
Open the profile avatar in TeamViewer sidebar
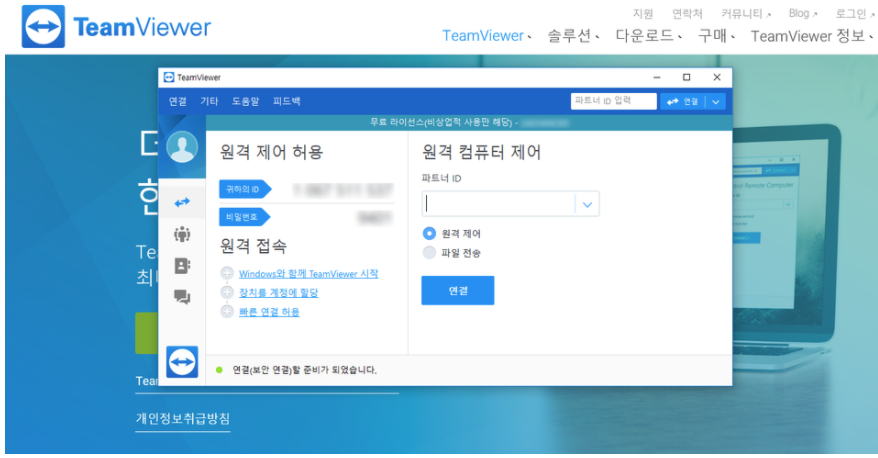pyautogui.click(x=182, y=147)
